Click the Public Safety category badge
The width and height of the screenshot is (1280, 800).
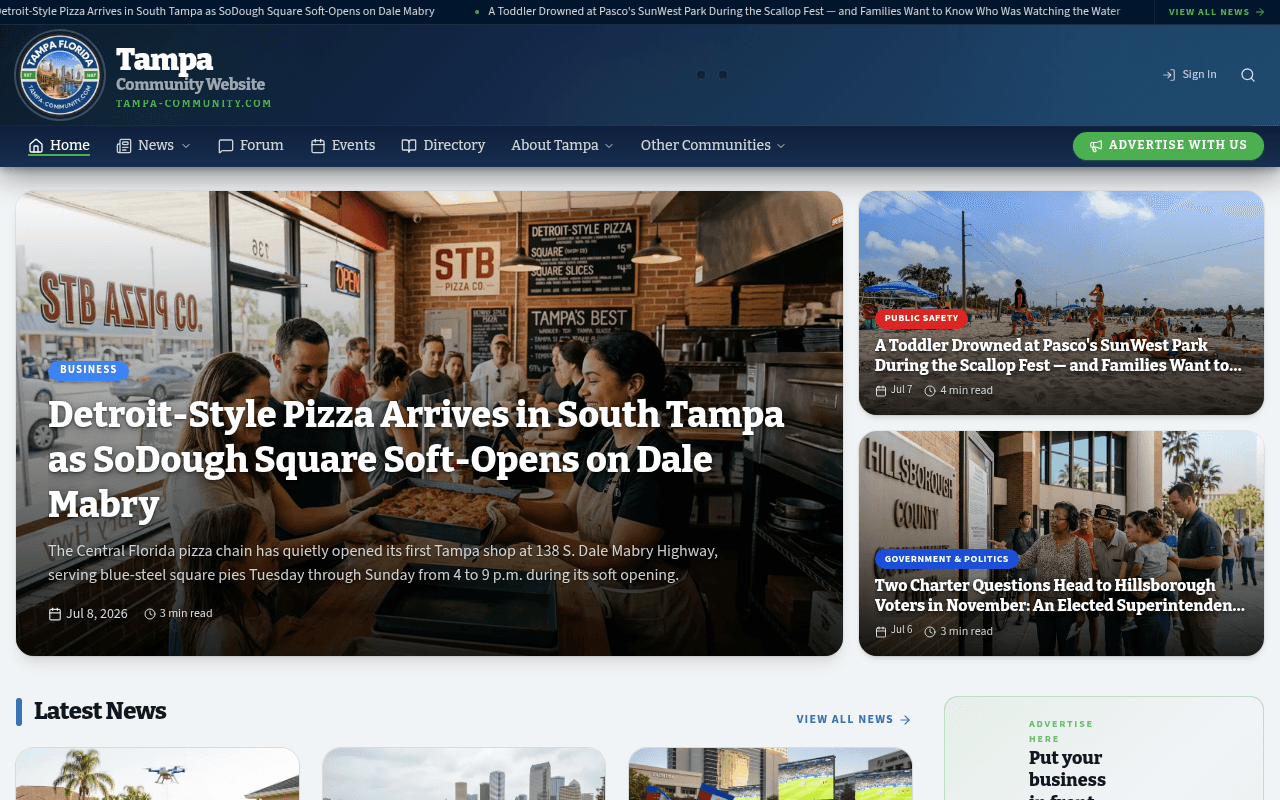click(x=921, y=319)
